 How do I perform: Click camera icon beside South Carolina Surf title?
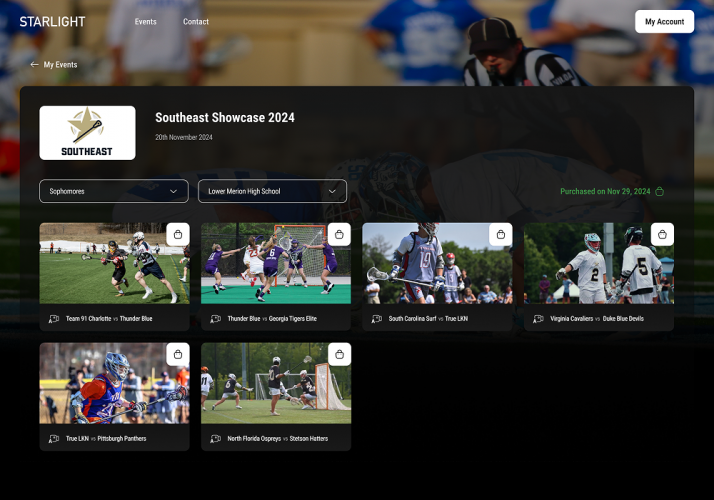click(x=377, y=319)
